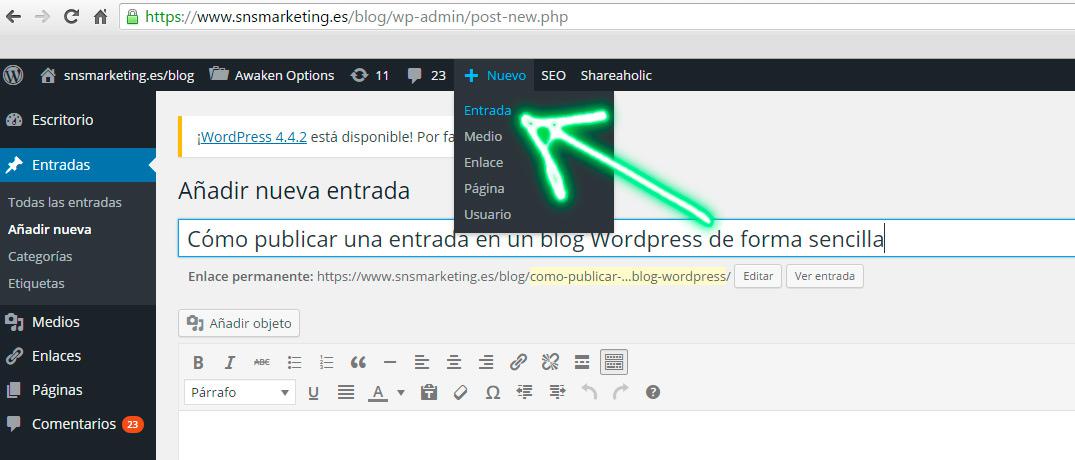The width and height of the screenshot is (1075, 460).
Task: Open the text color dropdown arrow
Action: pos(401,393)
